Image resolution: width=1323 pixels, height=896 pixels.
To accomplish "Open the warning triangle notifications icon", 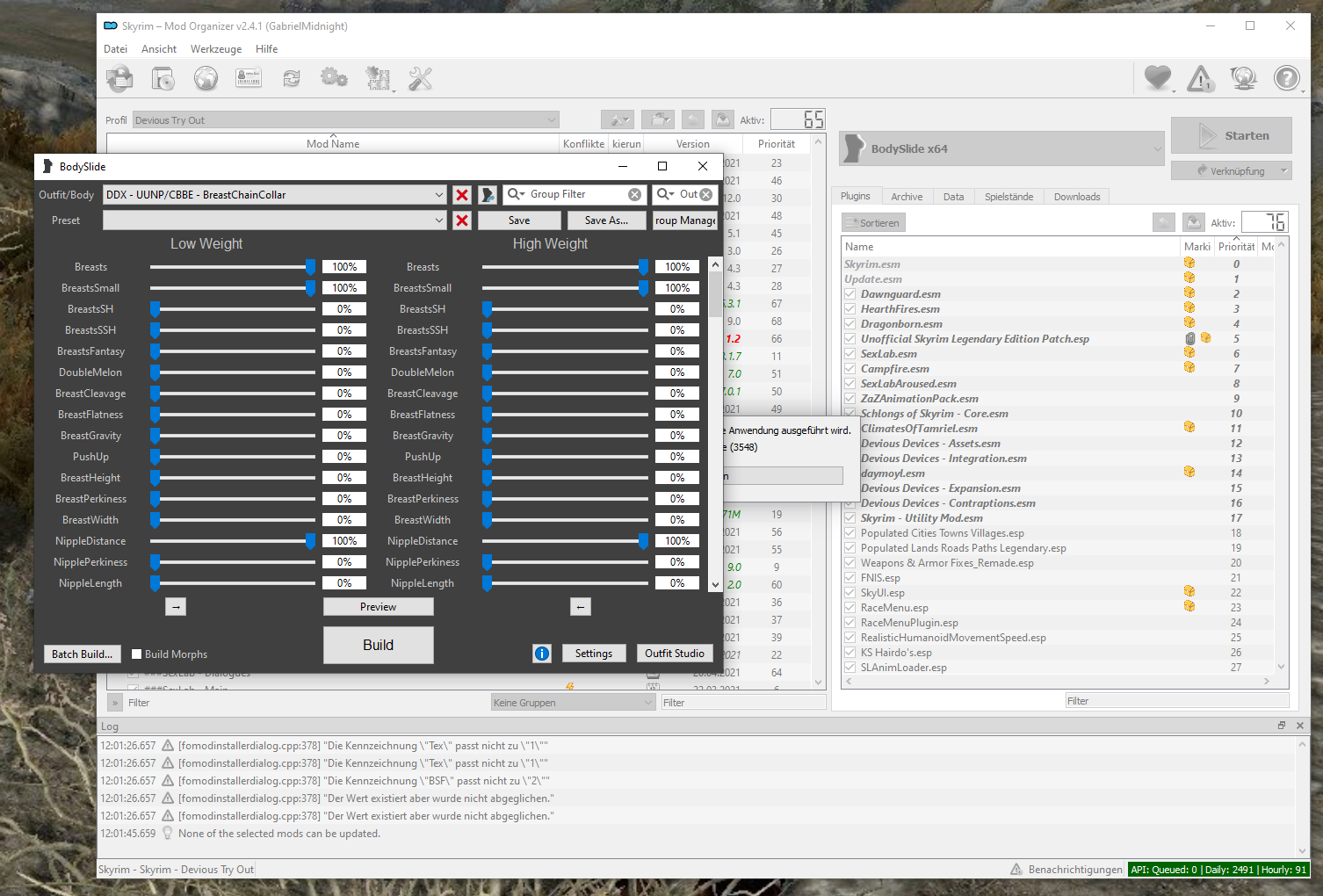I will [1201, 79].
